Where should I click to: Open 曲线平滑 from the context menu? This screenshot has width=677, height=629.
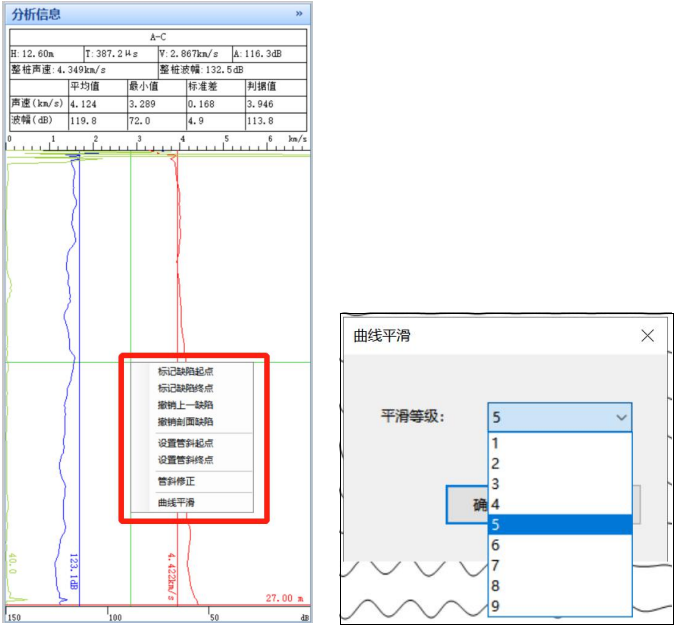click(176, 502)
